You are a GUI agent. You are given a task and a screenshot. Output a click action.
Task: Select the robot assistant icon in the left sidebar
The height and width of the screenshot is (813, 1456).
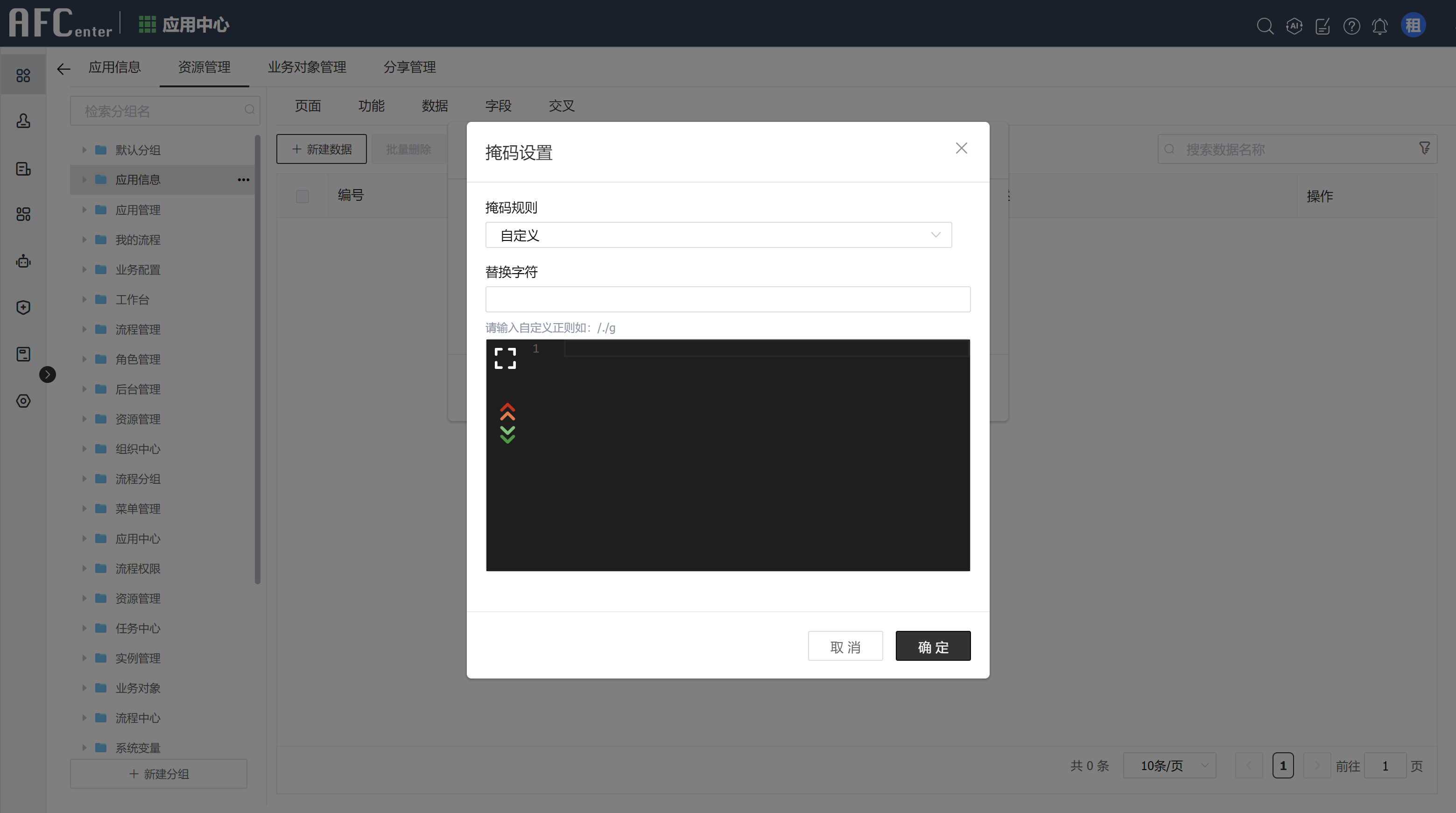point(22,261)
